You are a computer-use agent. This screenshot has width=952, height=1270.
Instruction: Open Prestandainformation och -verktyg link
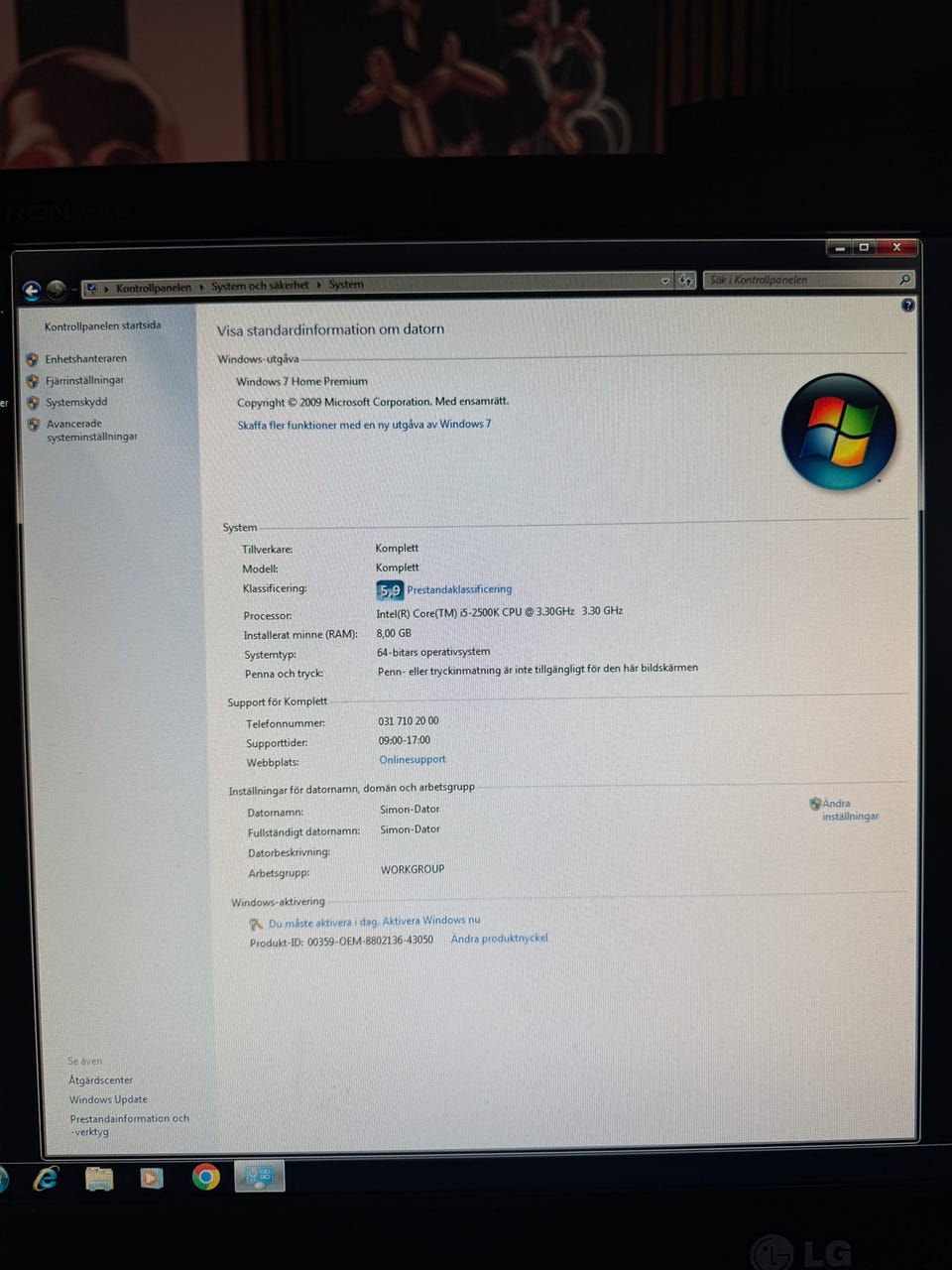(x=129, y=1125)
